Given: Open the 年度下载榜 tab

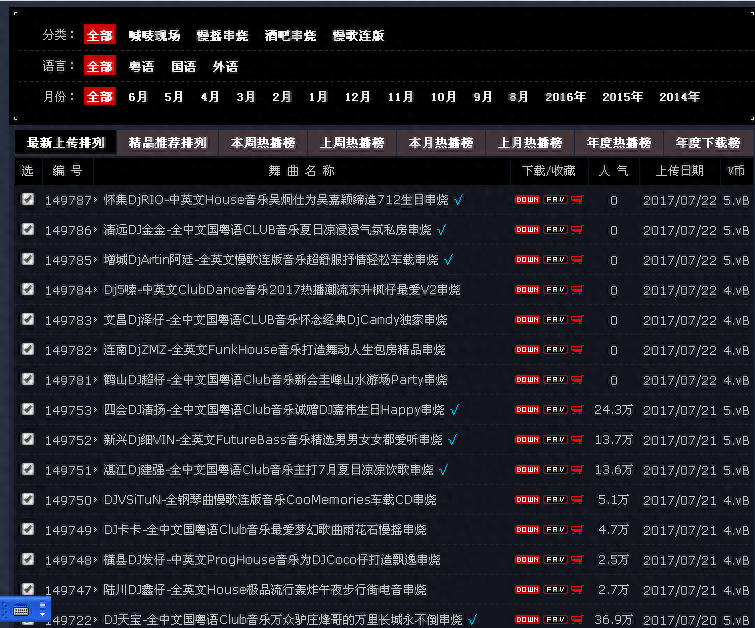Looking at the screenshot, I should [x=708, y=143].
